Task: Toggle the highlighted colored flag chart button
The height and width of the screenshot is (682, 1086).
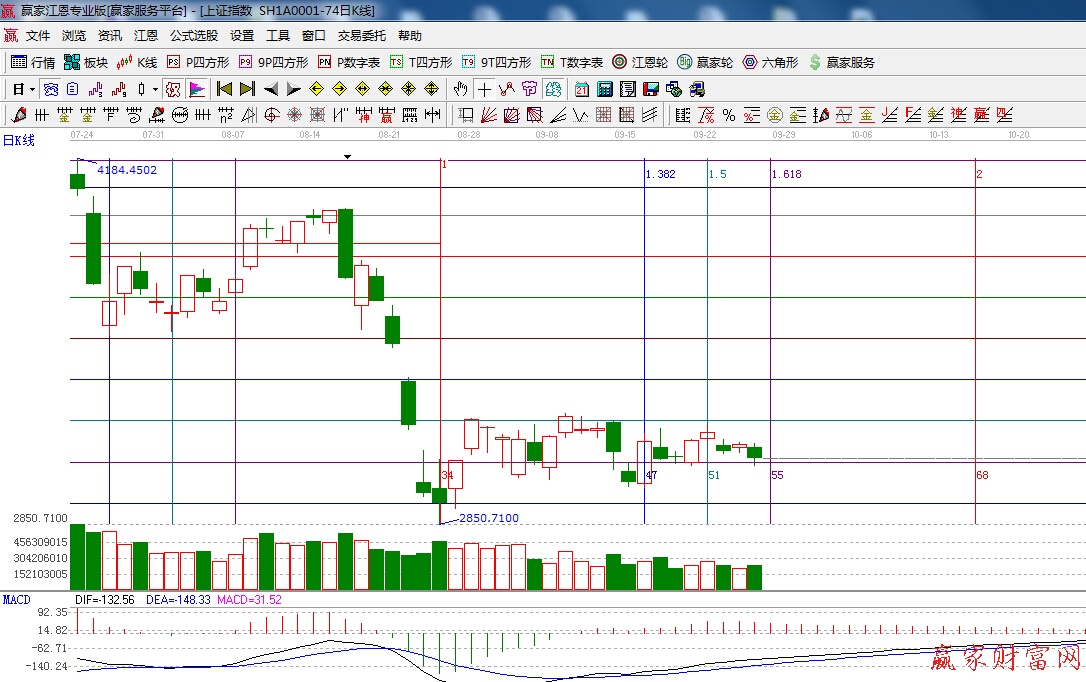Action: [197, 89]
